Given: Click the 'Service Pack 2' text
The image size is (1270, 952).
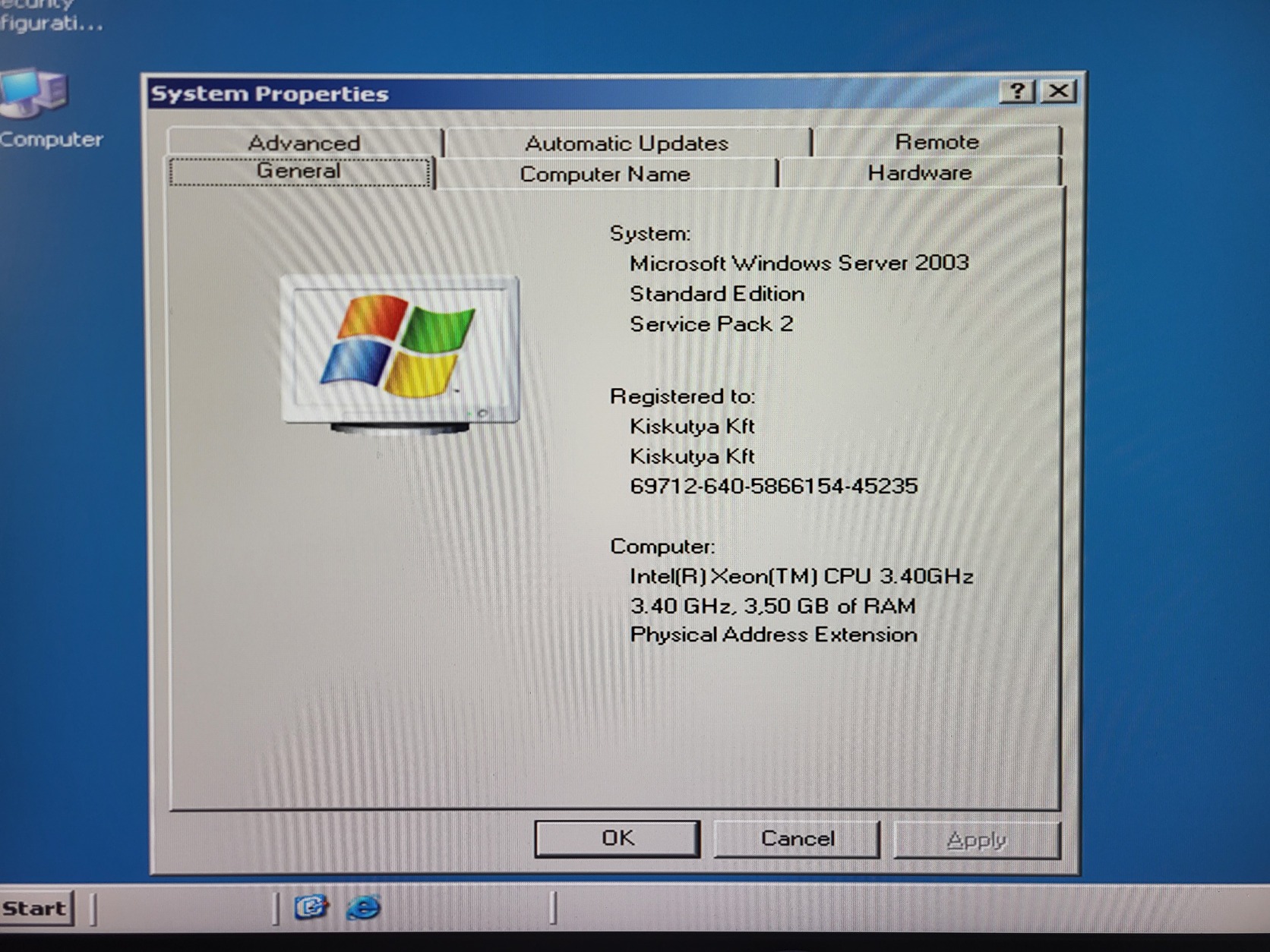Looking at the screenshot, I should tap(712, 324).
